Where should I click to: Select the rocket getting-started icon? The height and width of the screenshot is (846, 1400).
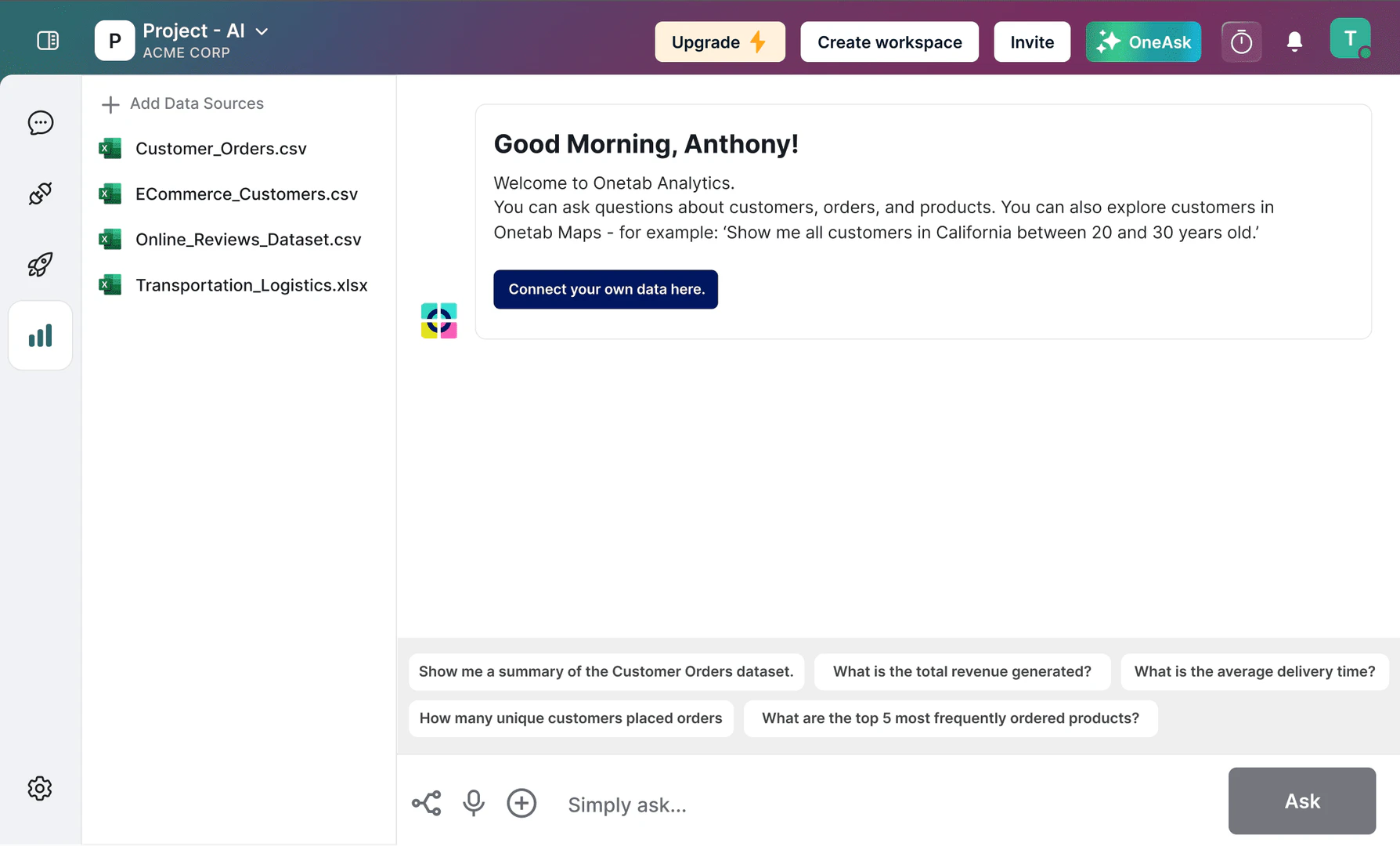coord(40,265)
